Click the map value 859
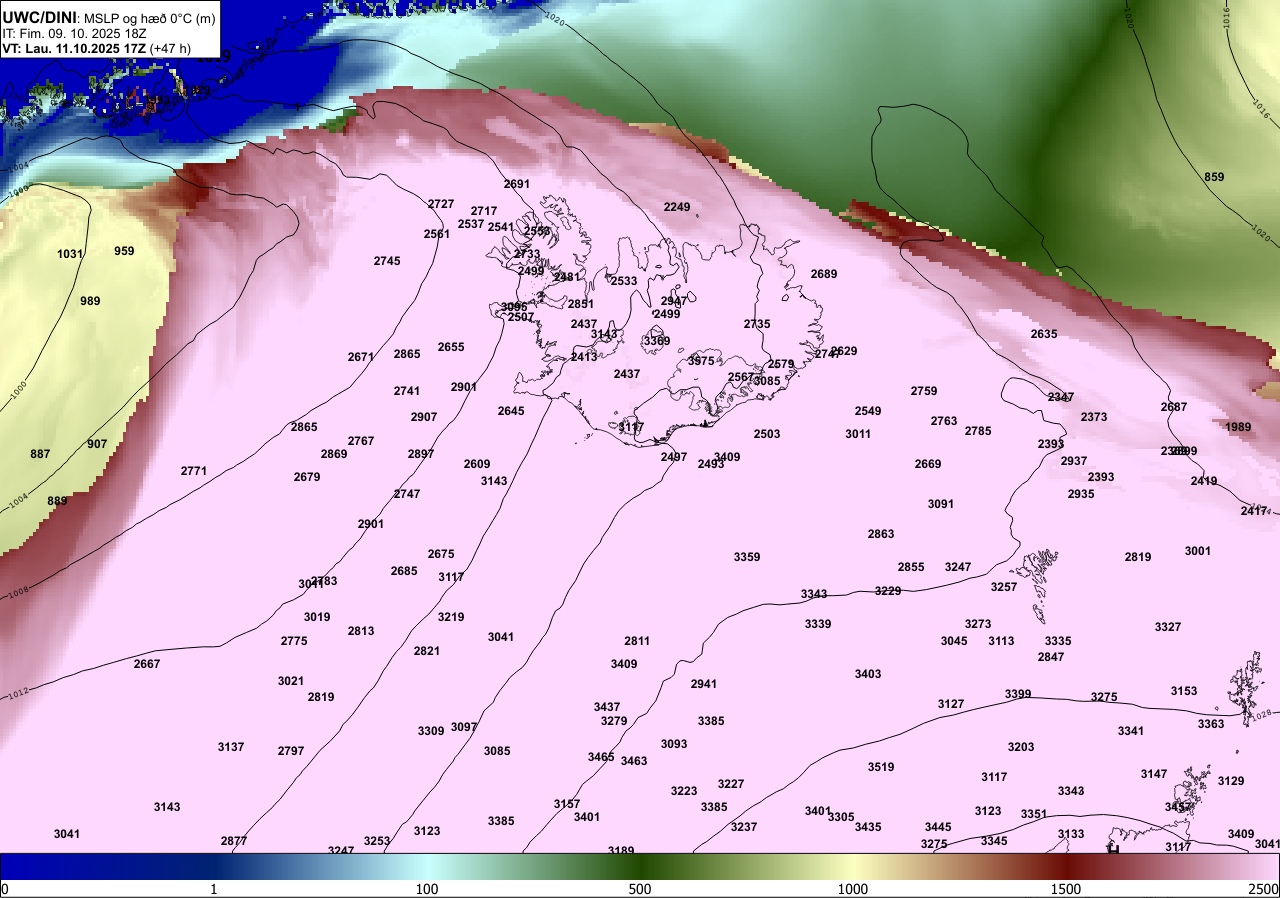1280x898 pixels. [1214, 177]
